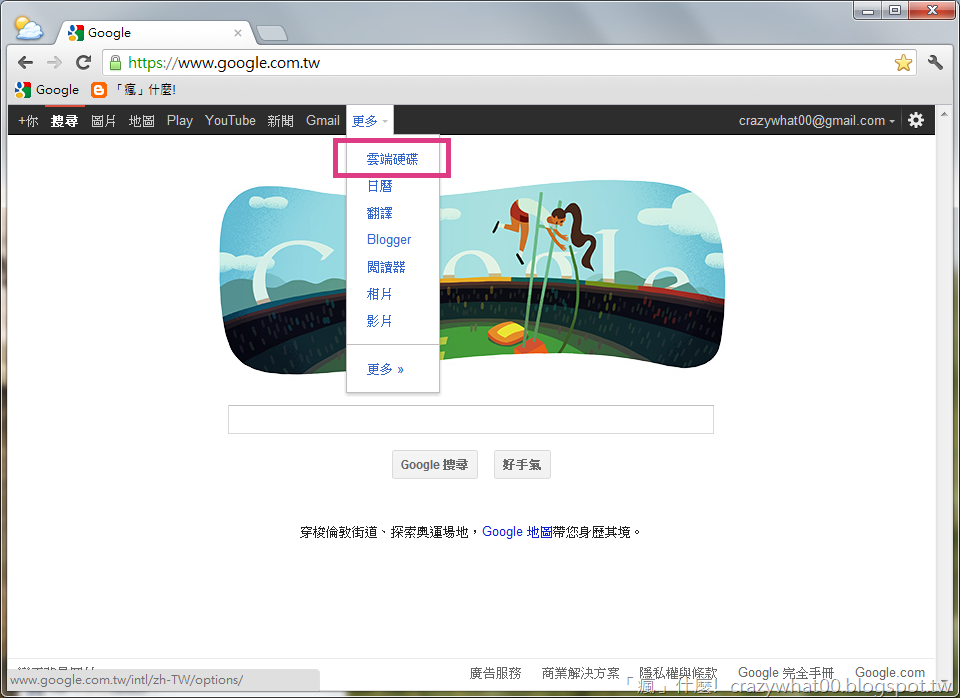Click the green padlock security icon
960x700 pixels.
[115, 62]
